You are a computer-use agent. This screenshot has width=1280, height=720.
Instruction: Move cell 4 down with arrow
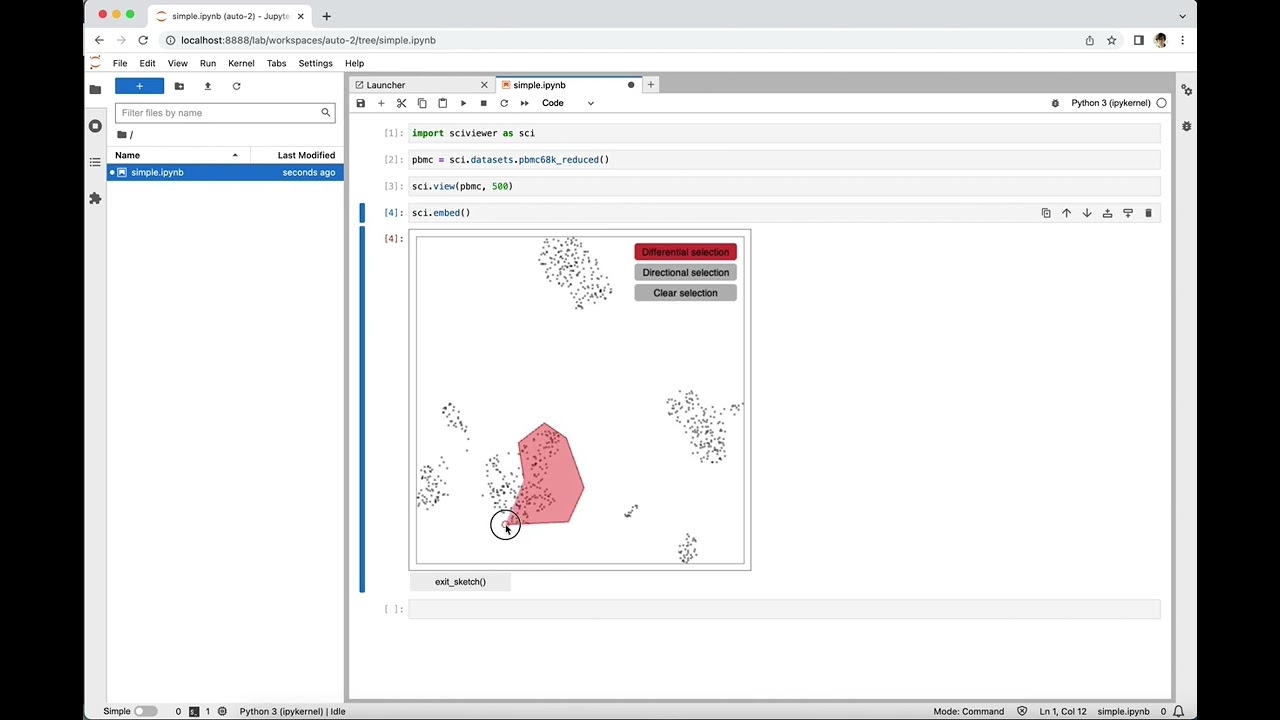1087,213
